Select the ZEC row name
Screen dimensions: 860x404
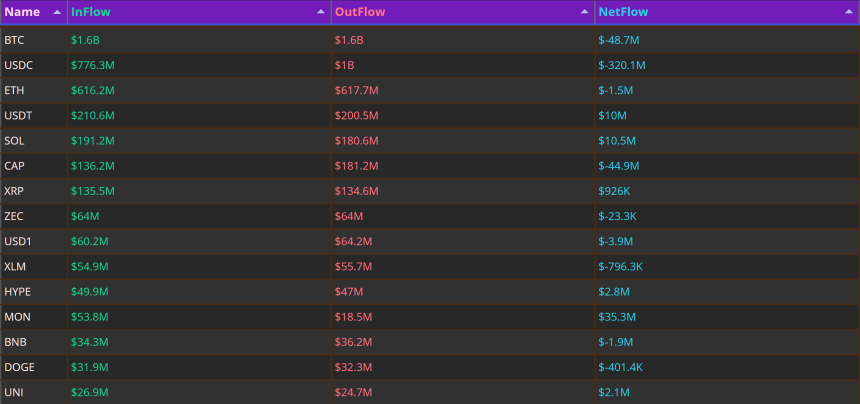click(x=14, y=217)
